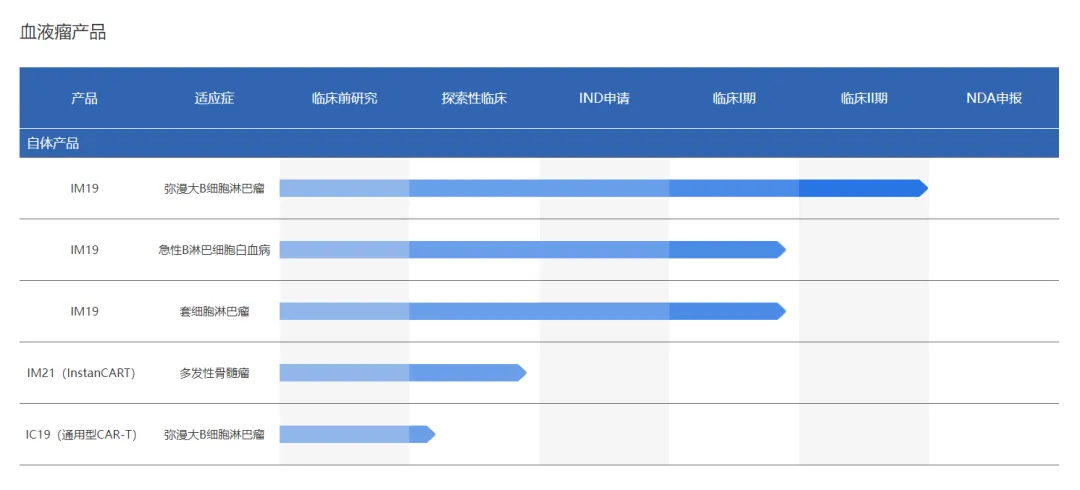Click the 临床前研究 column header

pos(344,98)
